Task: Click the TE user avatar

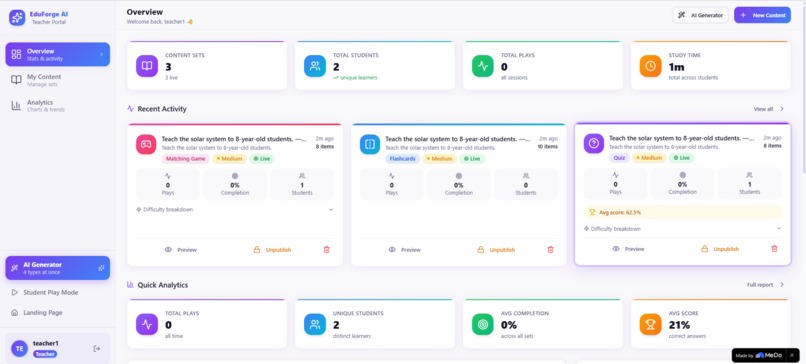Action: 20,349
